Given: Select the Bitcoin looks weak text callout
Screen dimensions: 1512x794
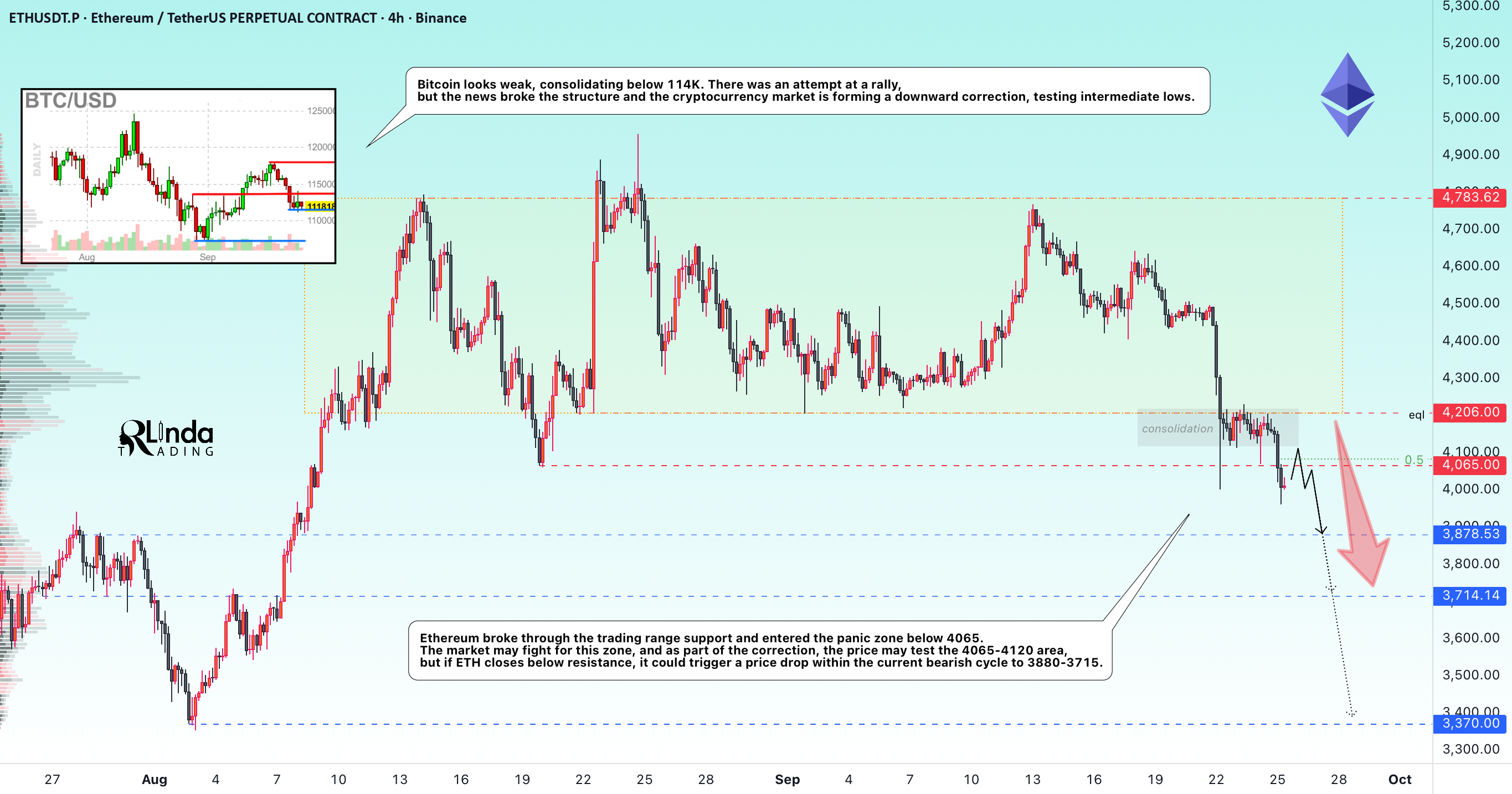Looking at the screenshot, I should pos(808,91).
